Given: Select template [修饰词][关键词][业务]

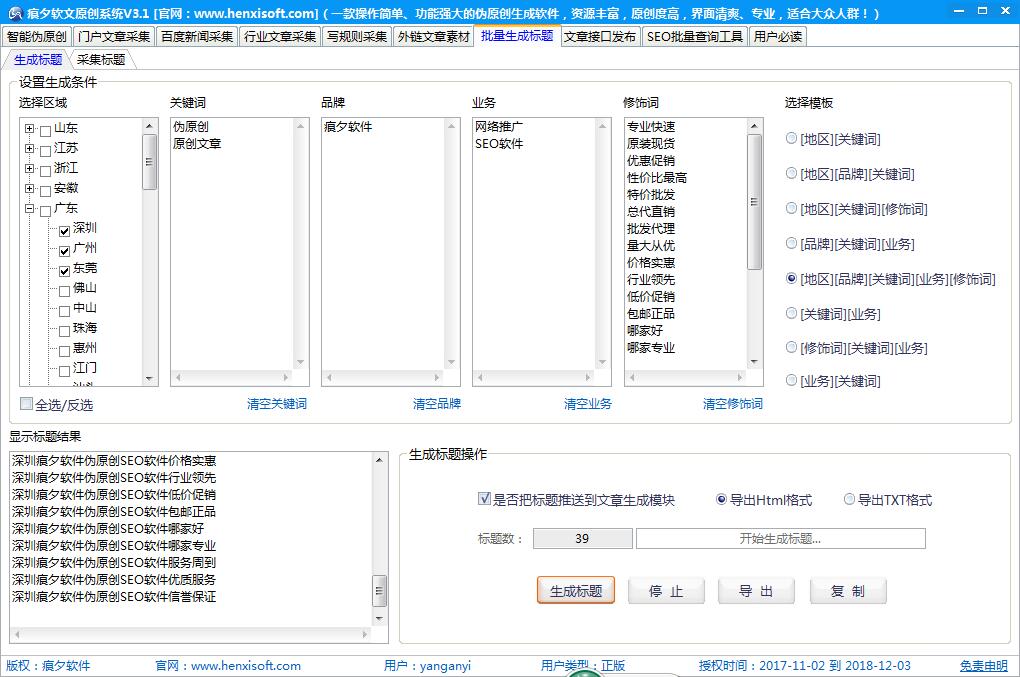Looking at the screenshot, I should click(x=791, y=347).
